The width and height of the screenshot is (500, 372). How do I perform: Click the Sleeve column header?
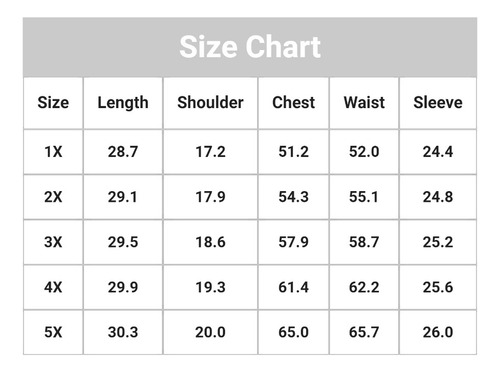point(438,103)
